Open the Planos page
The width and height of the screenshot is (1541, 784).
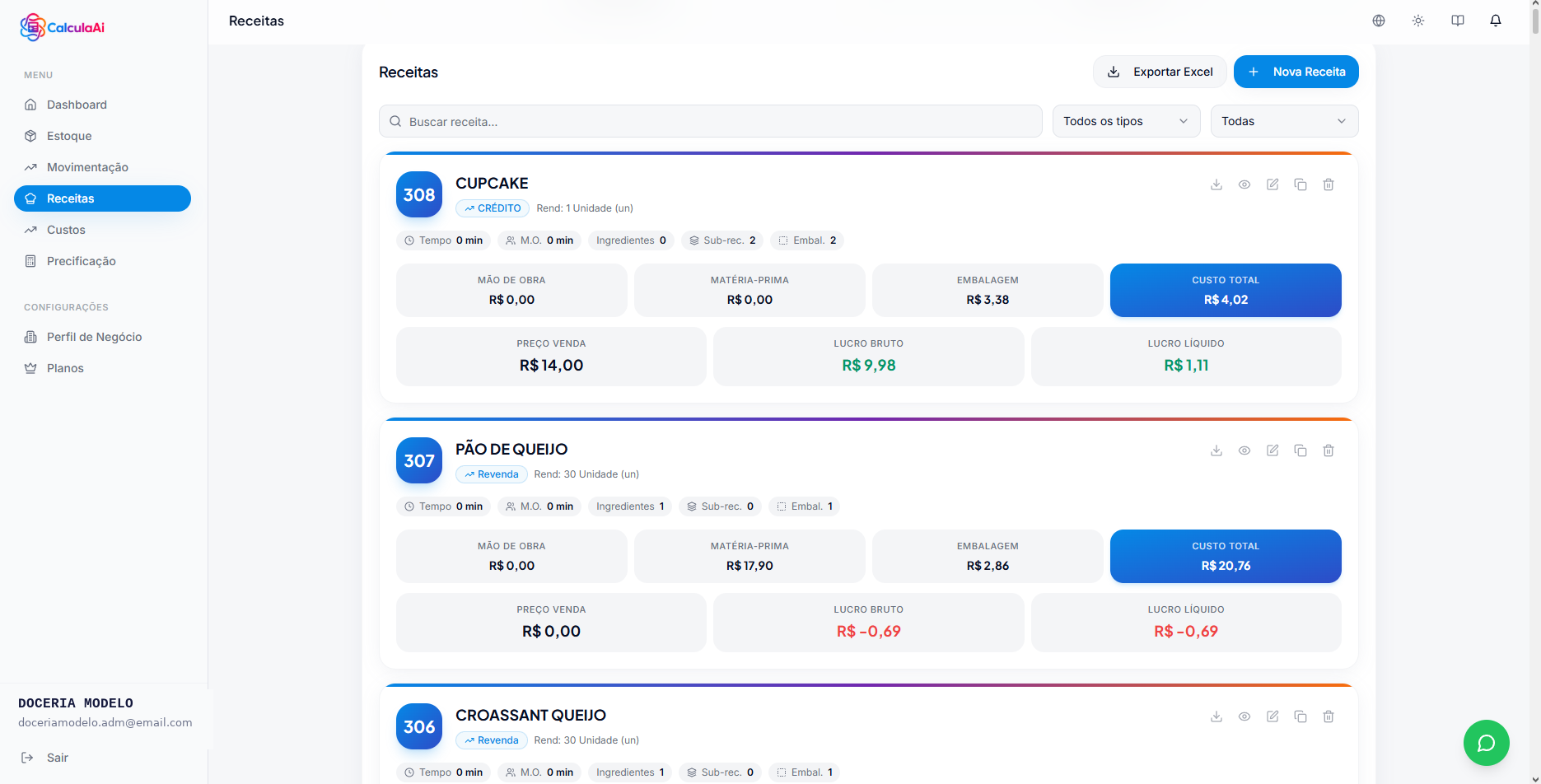click(x=102, y=368)
